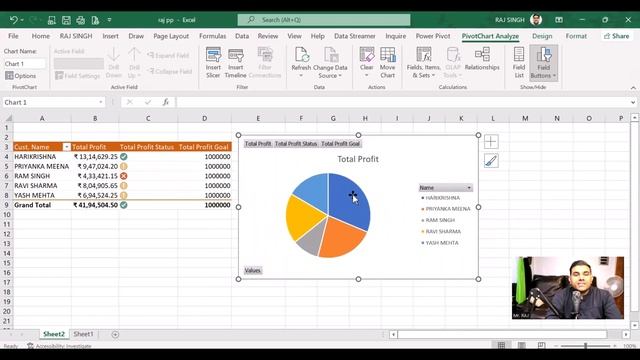This screenshot has height=360, width=640.
Task: Open Ribbon Display Options icon
Action: click(559, 20)
